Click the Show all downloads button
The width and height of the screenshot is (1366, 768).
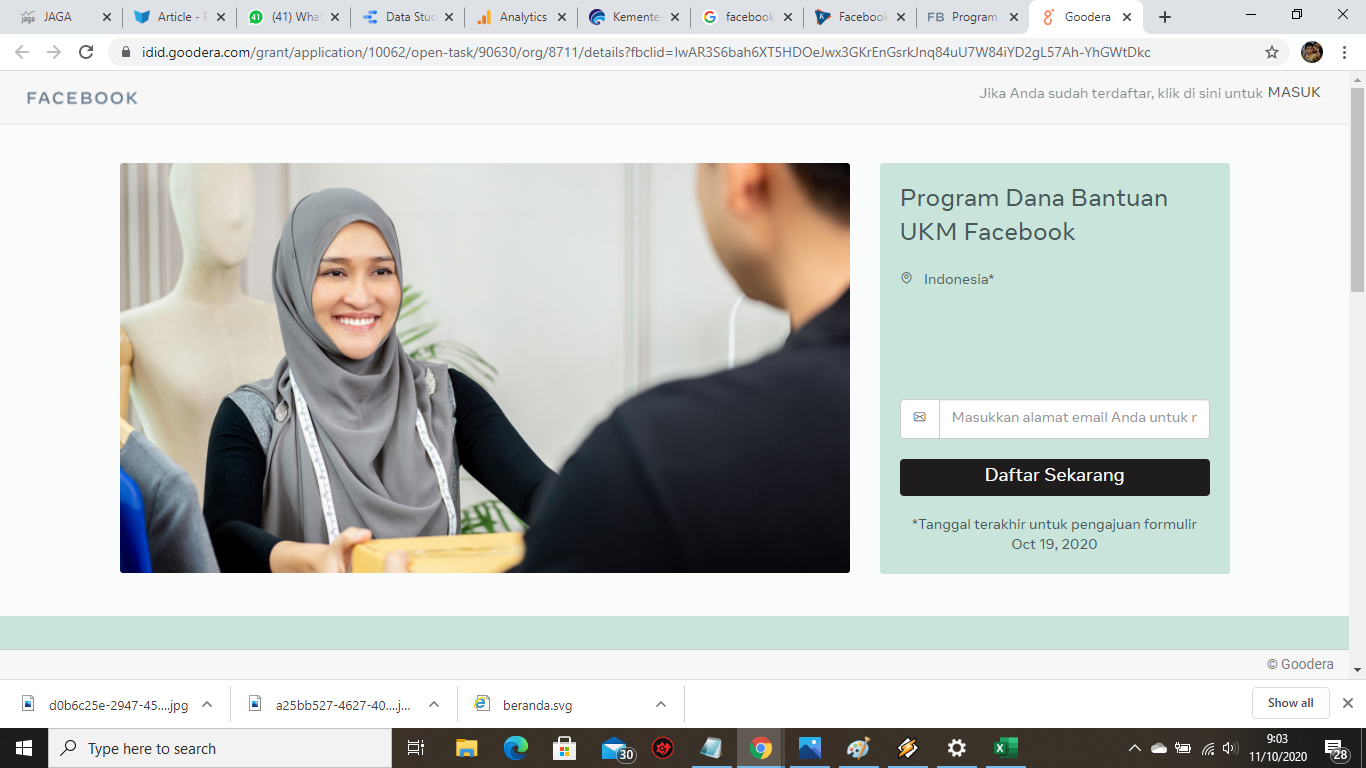pyautogui.click(x=1290, y=703)
